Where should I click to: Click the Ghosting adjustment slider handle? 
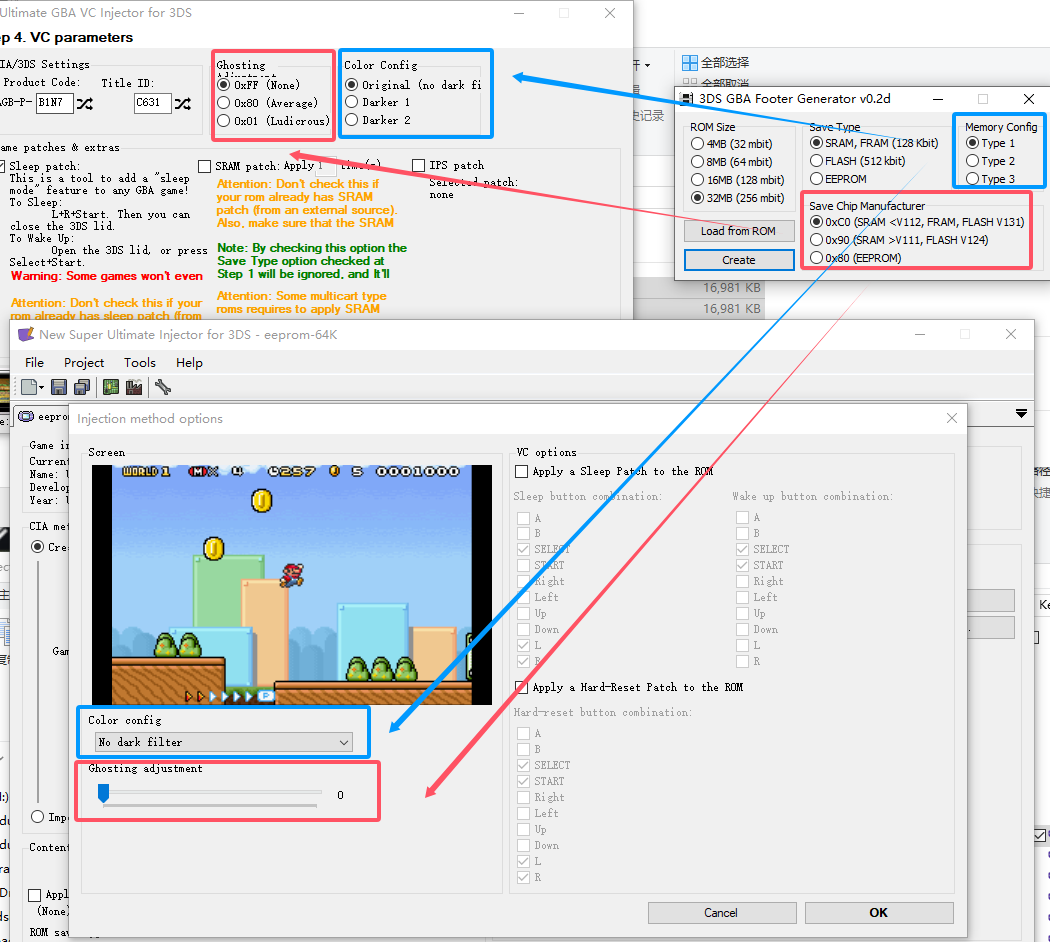click(x=103, y=793)
